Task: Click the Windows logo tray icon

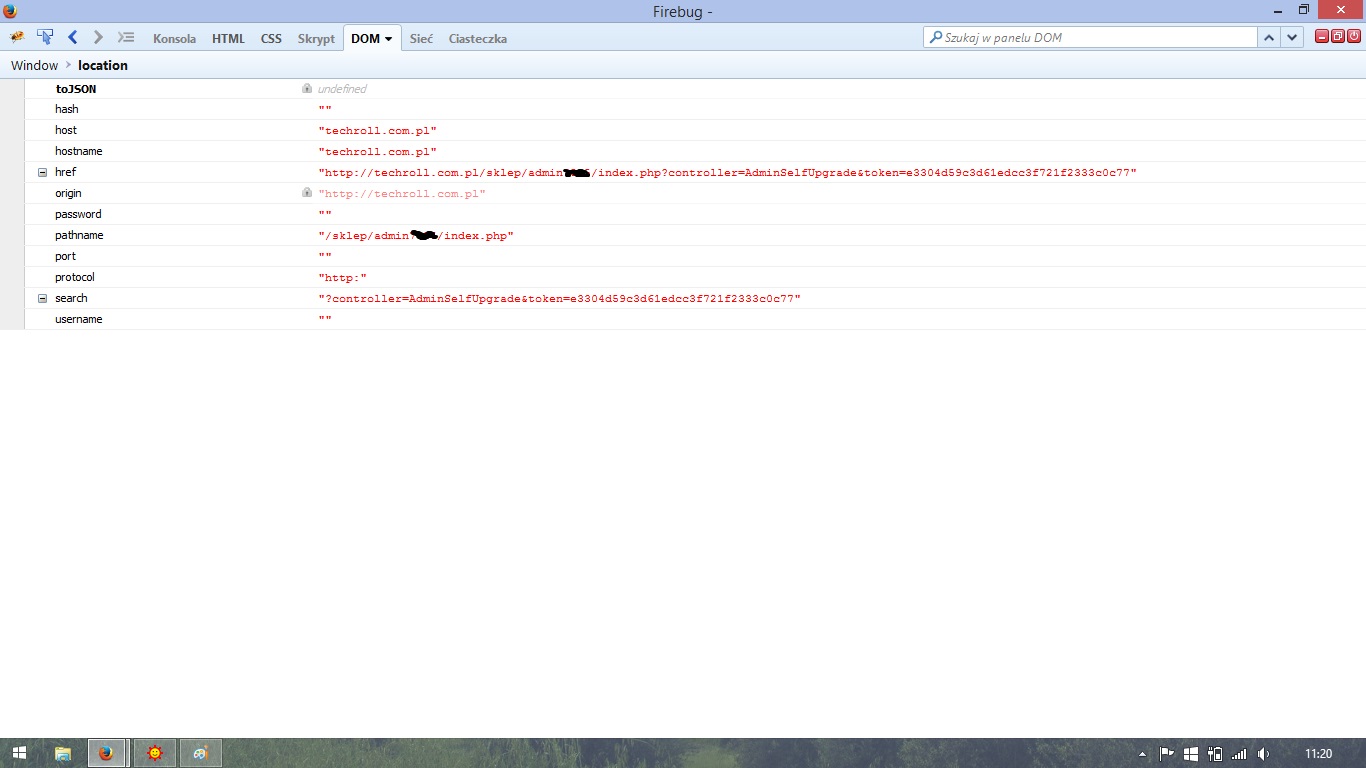Action: point(1190,754)
